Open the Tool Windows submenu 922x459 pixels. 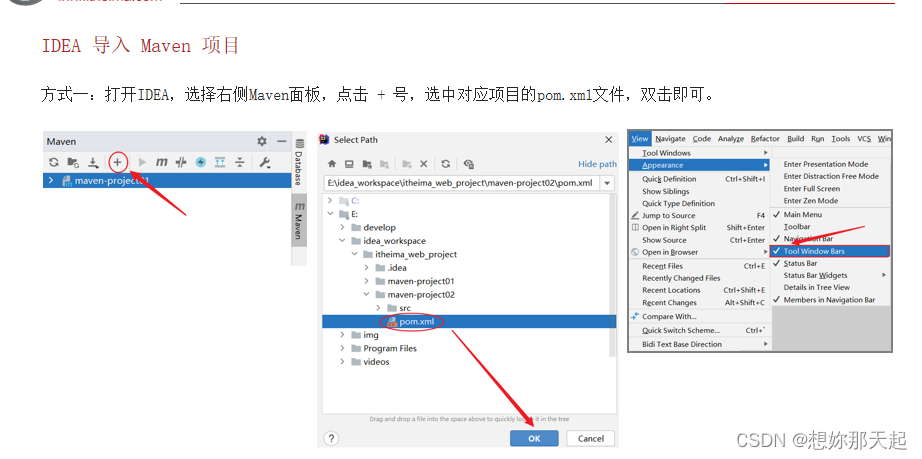coord(699,153)
